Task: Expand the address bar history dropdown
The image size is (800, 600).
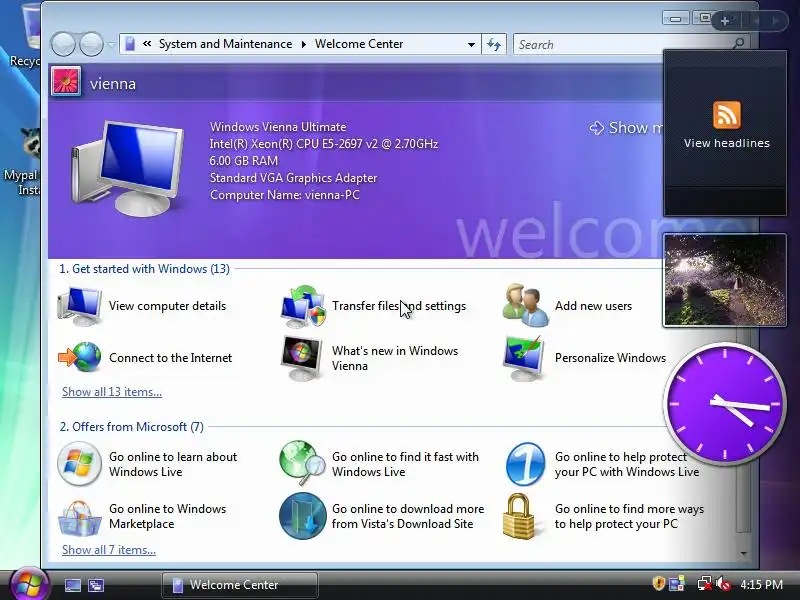Action: click(471, 44)
